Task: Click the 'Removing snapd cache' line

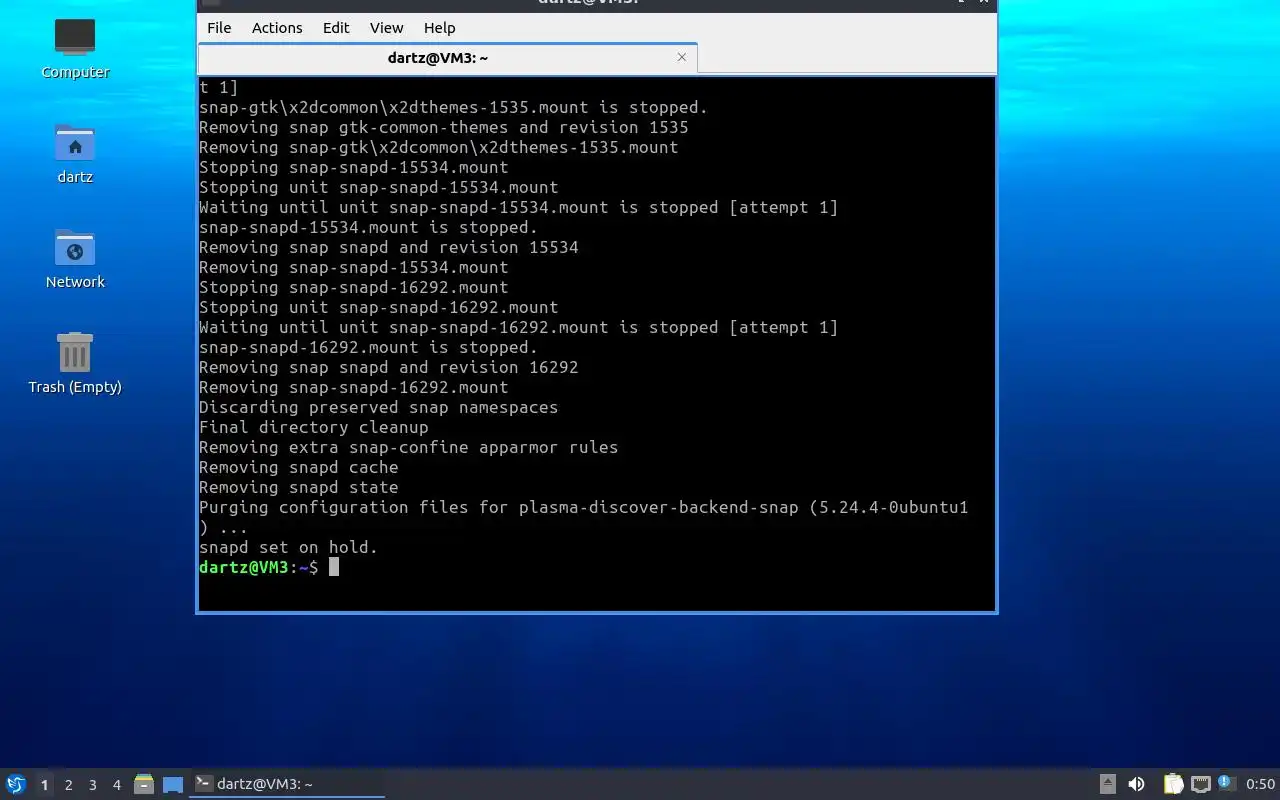Action: click(x=298, y=467)
